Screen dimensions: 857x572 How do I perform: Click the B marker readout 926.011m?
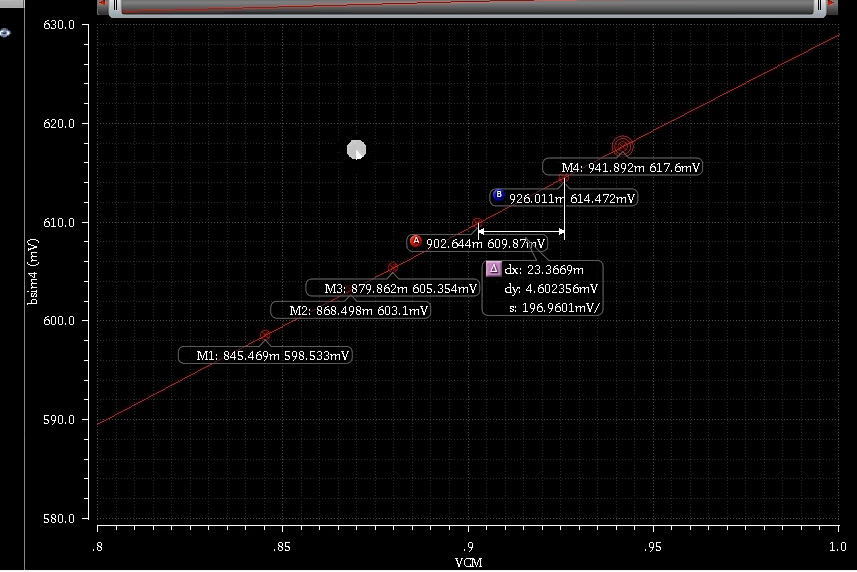(572, 199)
